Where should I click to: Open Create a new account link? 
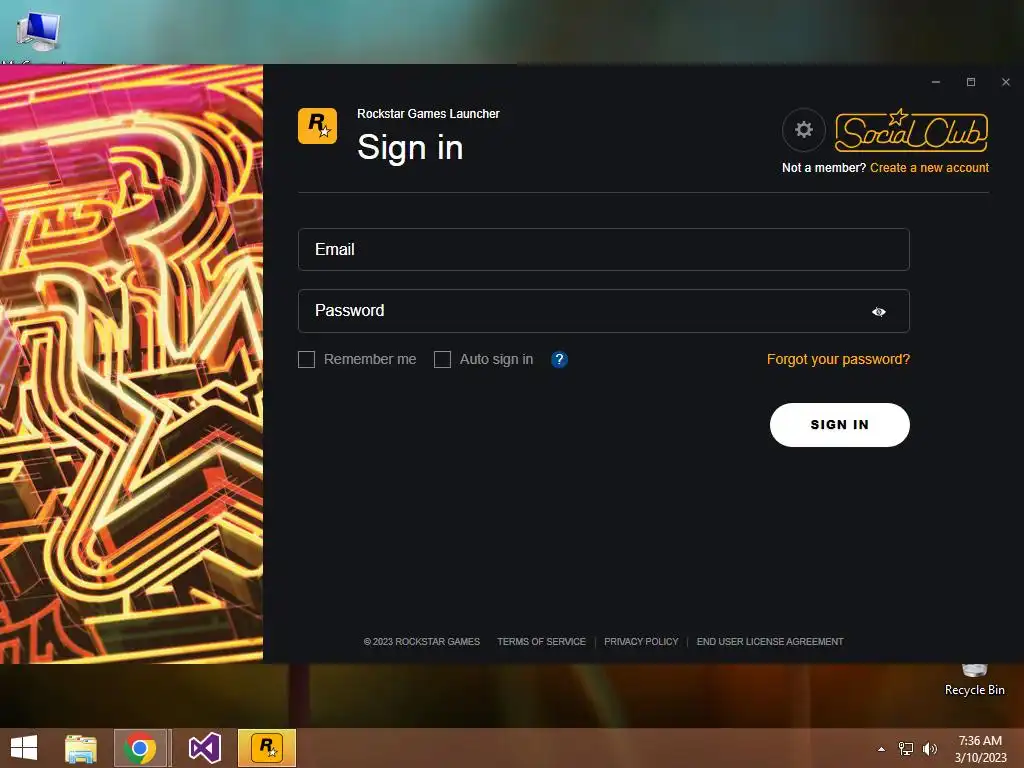click(929, 168)
